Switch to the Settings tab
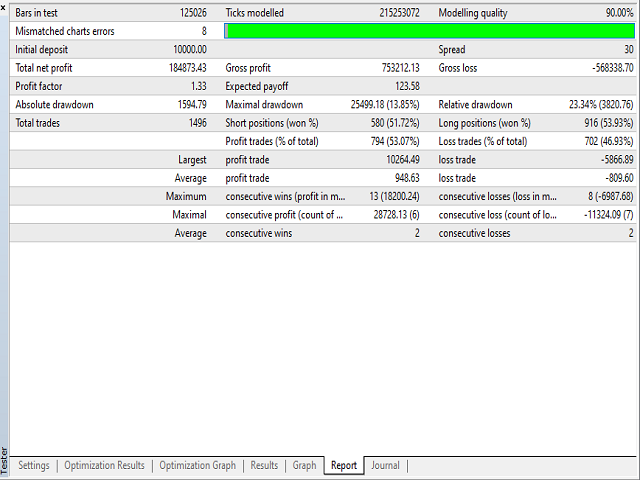640x480 pixels. point(33,465)
